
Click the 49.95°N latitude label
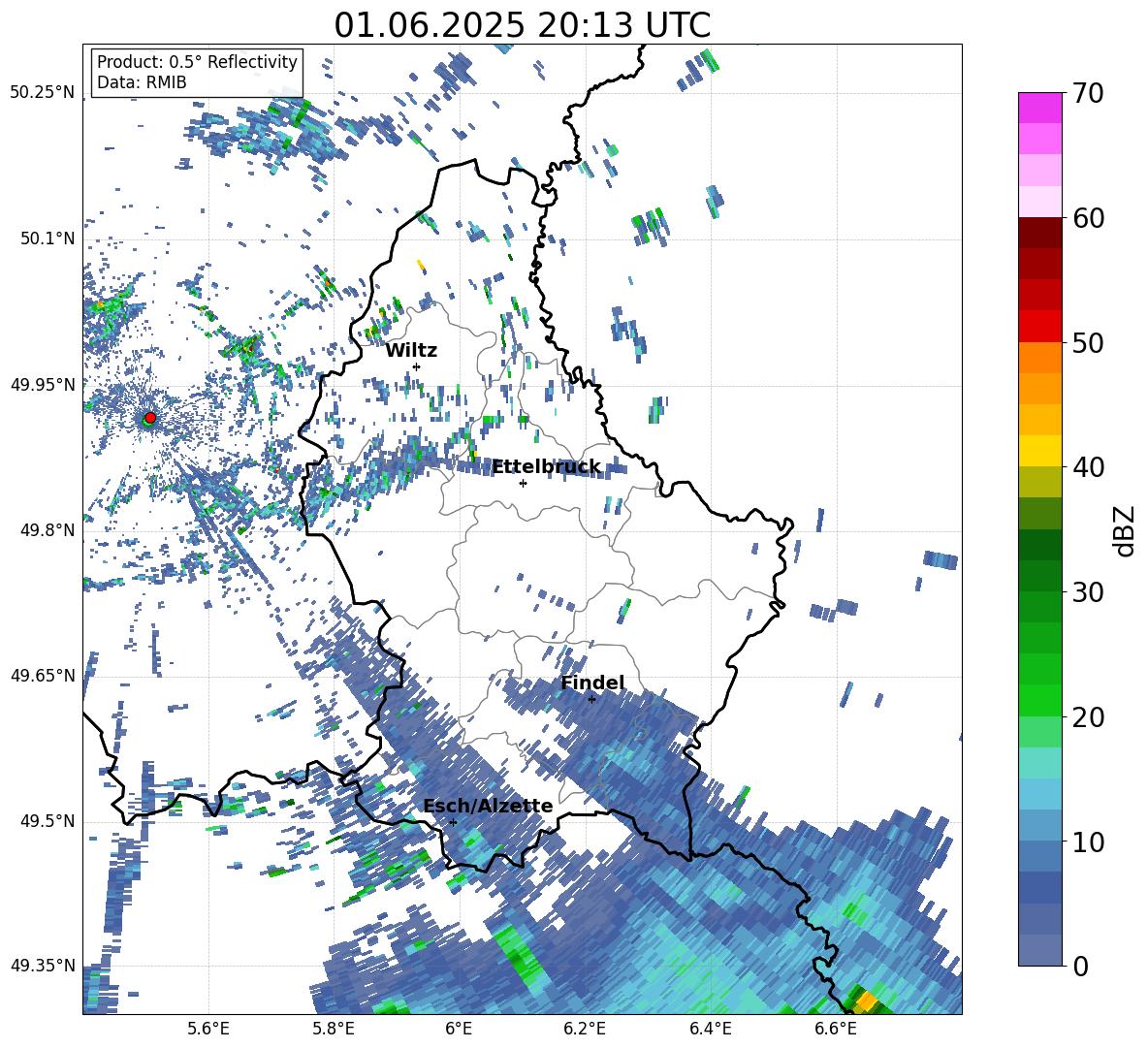[x=43, y=384]
